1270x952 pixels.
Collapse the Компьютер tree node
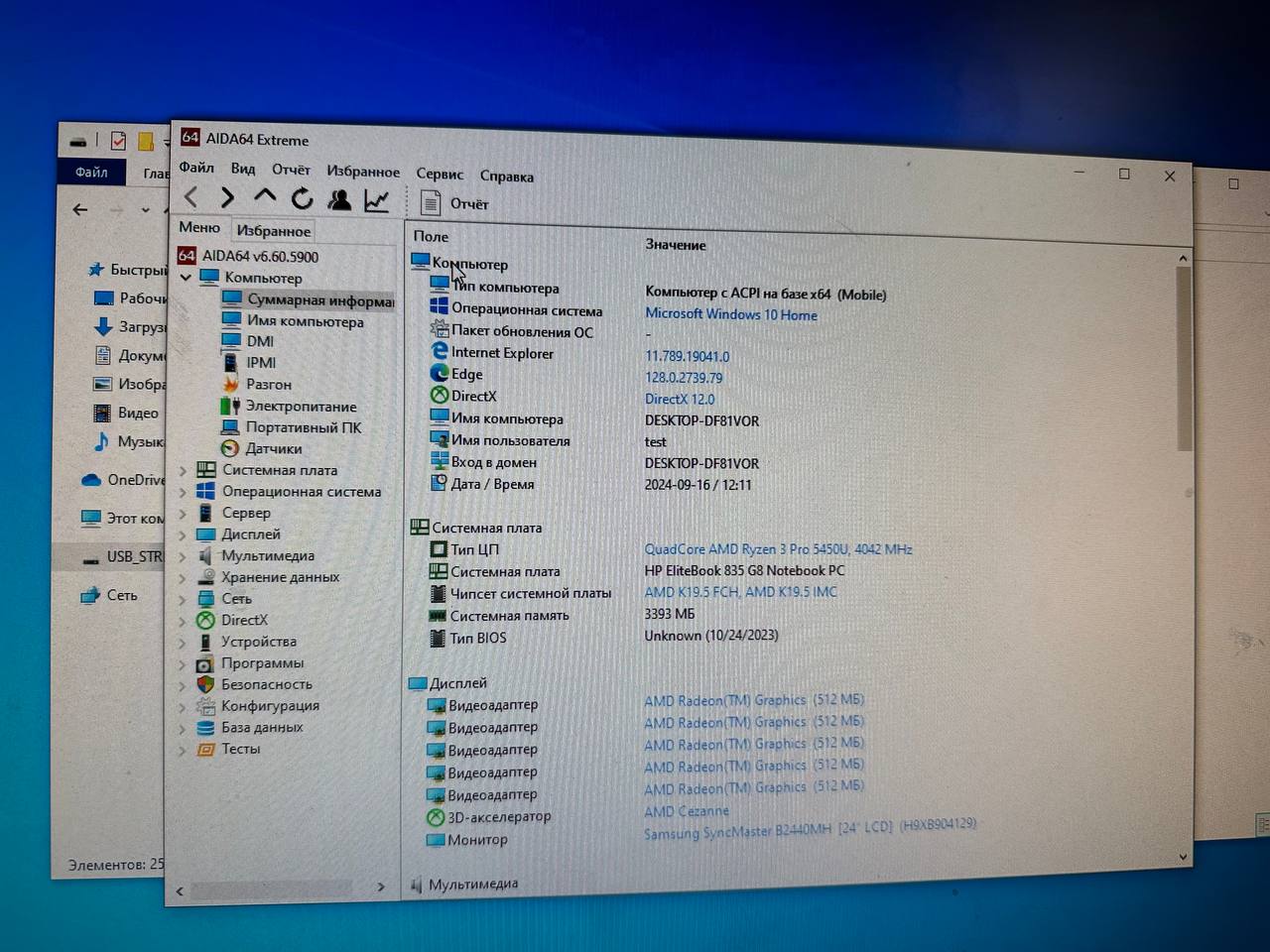click(187, 277)
